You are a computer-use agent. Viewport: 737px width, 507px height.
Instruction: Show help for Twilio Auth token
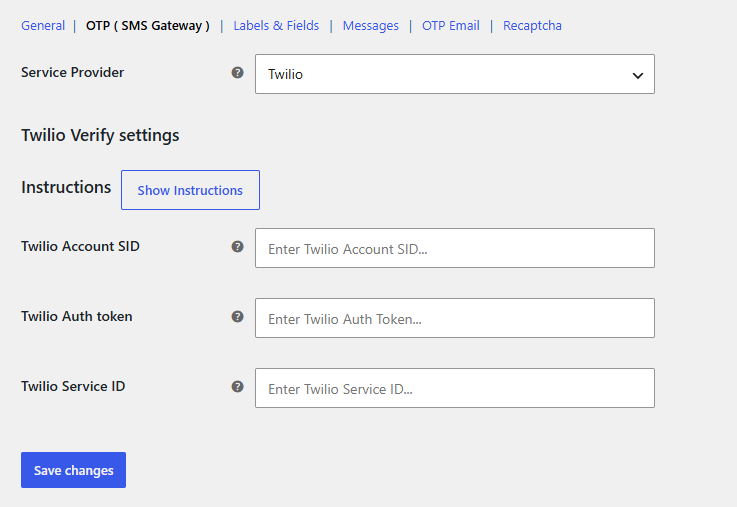(237, 317)
